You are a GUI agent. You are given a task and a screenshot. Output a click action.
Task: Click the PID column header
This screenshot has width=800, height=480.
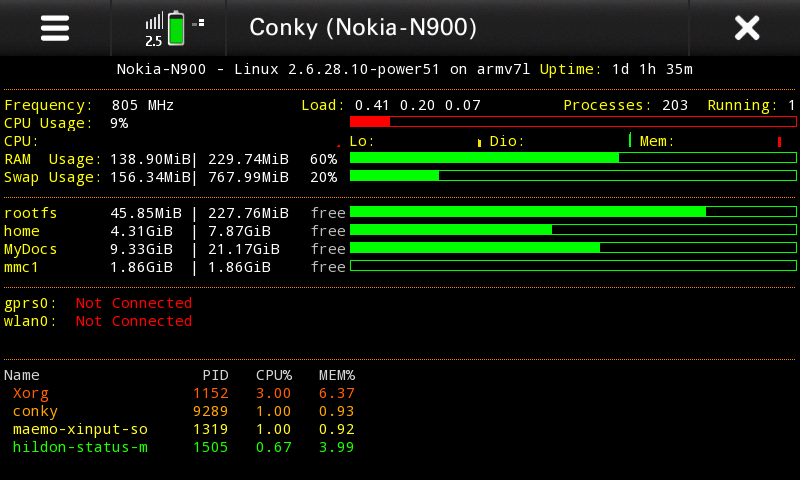coord(216,375)
